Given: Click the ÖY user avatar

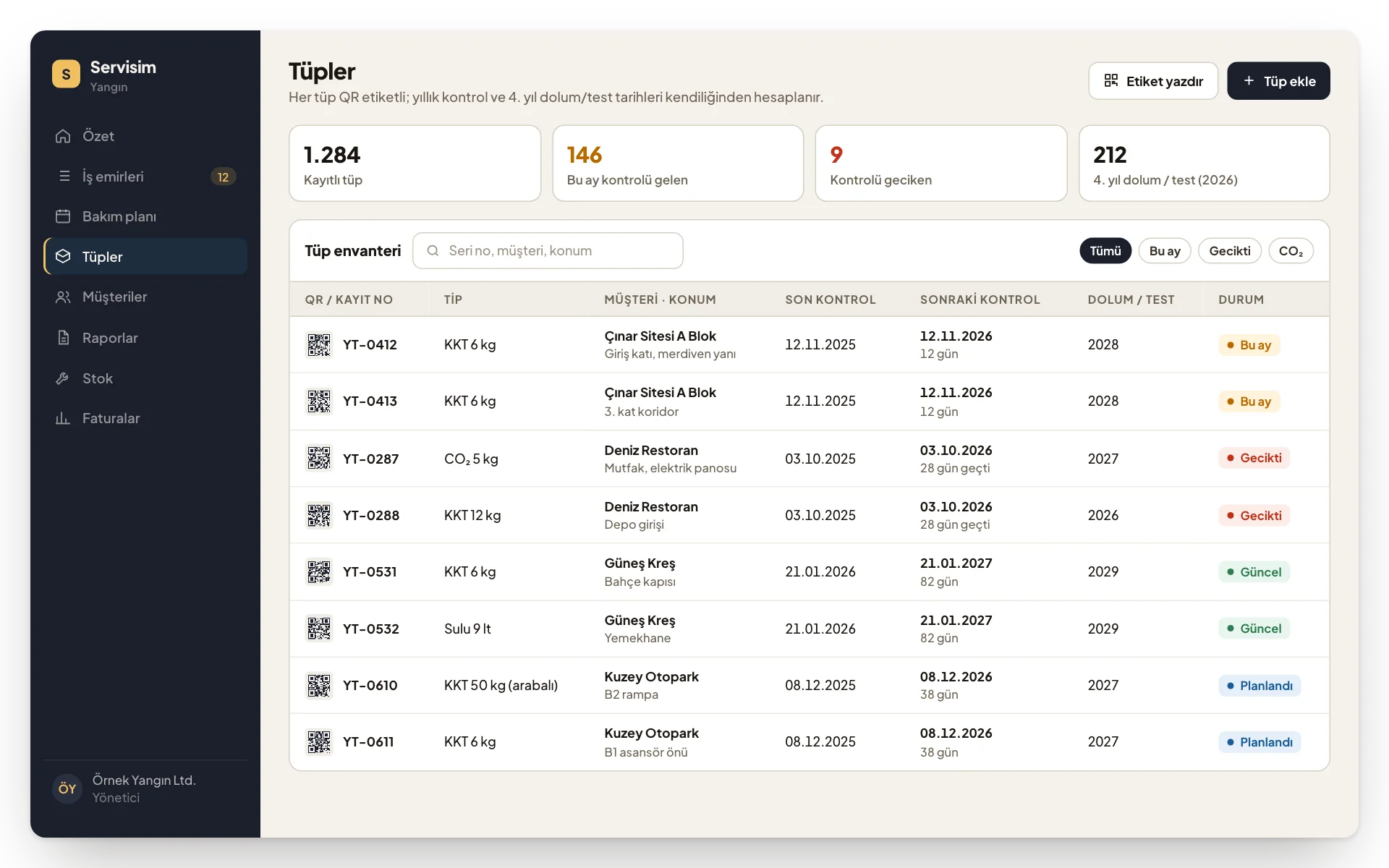Looking at the screenshot, I should [67, 788].
